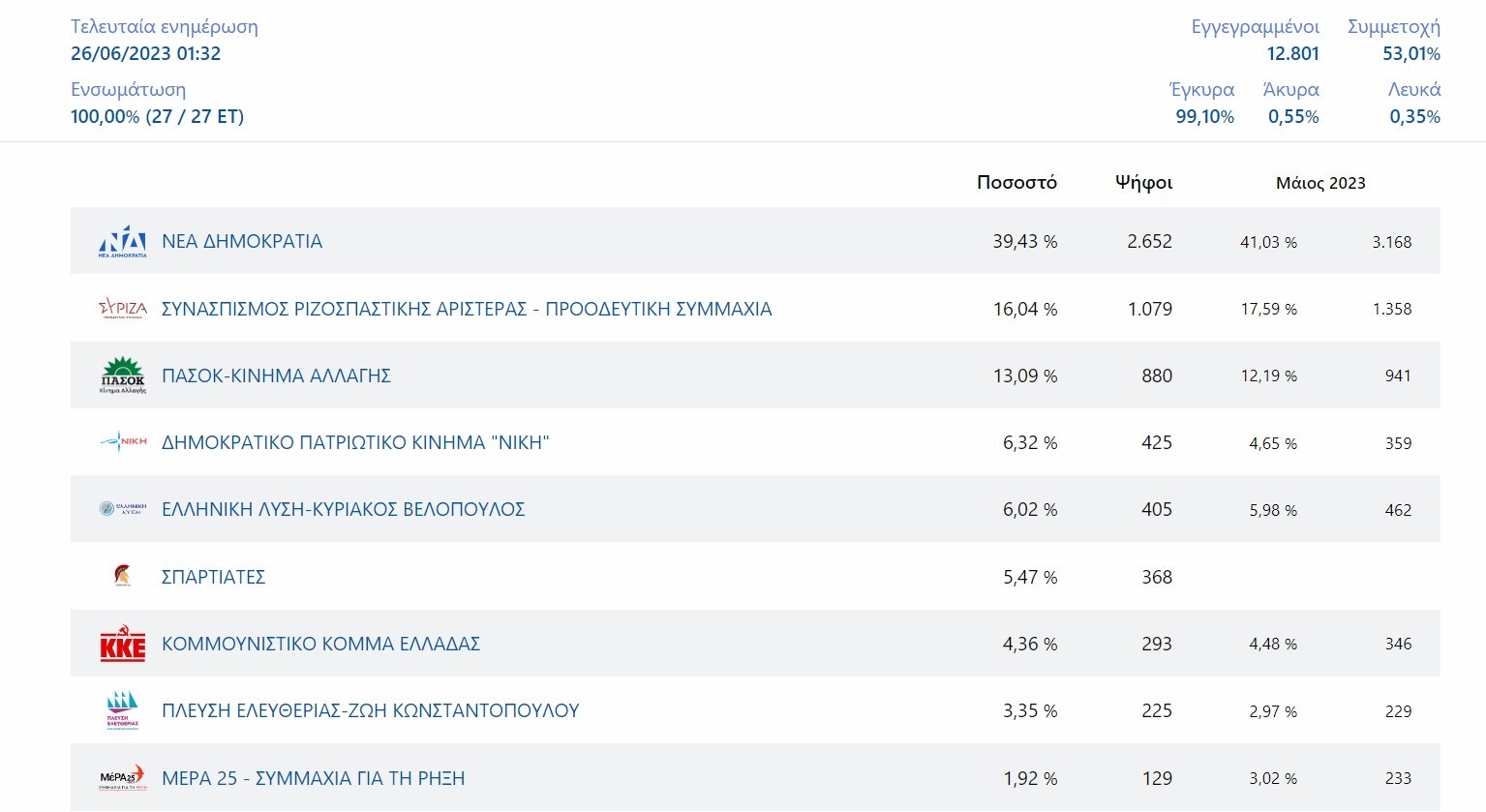Click Spartiates percentage 5,47 %

click(x=1030, y=577)
